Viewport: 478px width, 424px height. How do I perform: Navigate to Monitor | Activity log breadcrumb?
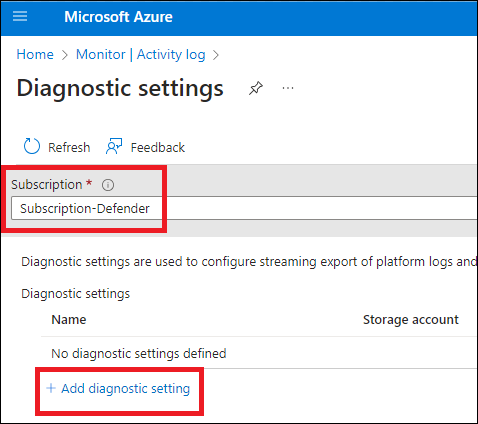point(141,54)
